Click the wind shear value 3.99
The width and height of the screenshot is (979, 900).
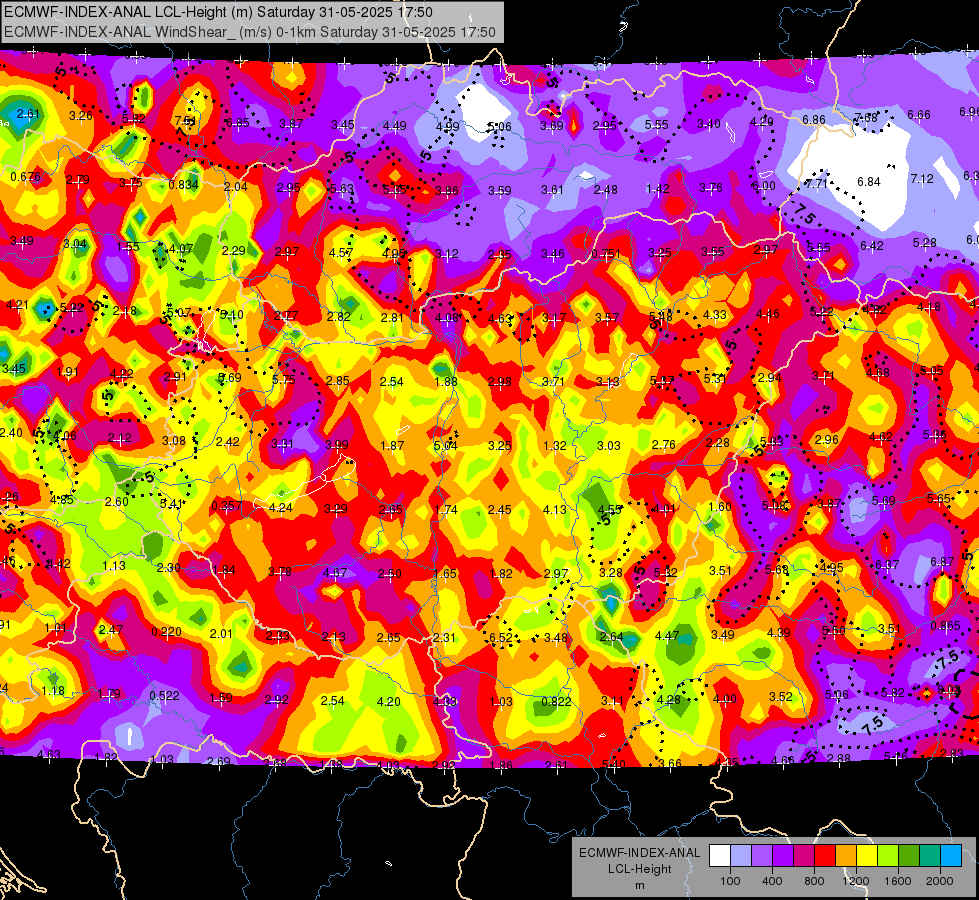(x=337, y=445)
